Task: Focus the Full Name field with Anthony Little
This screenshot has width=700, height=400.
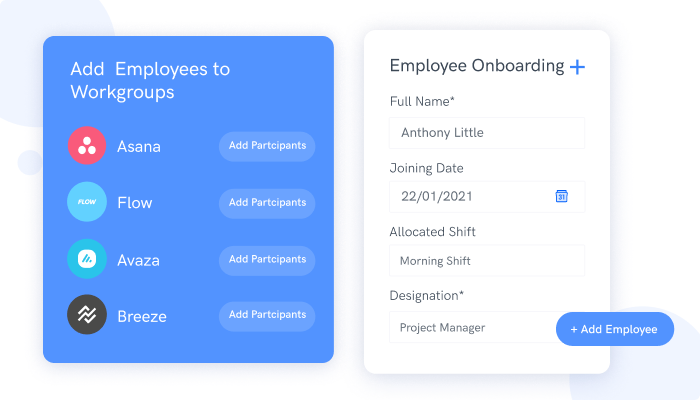Action: (x=487, y=133)
